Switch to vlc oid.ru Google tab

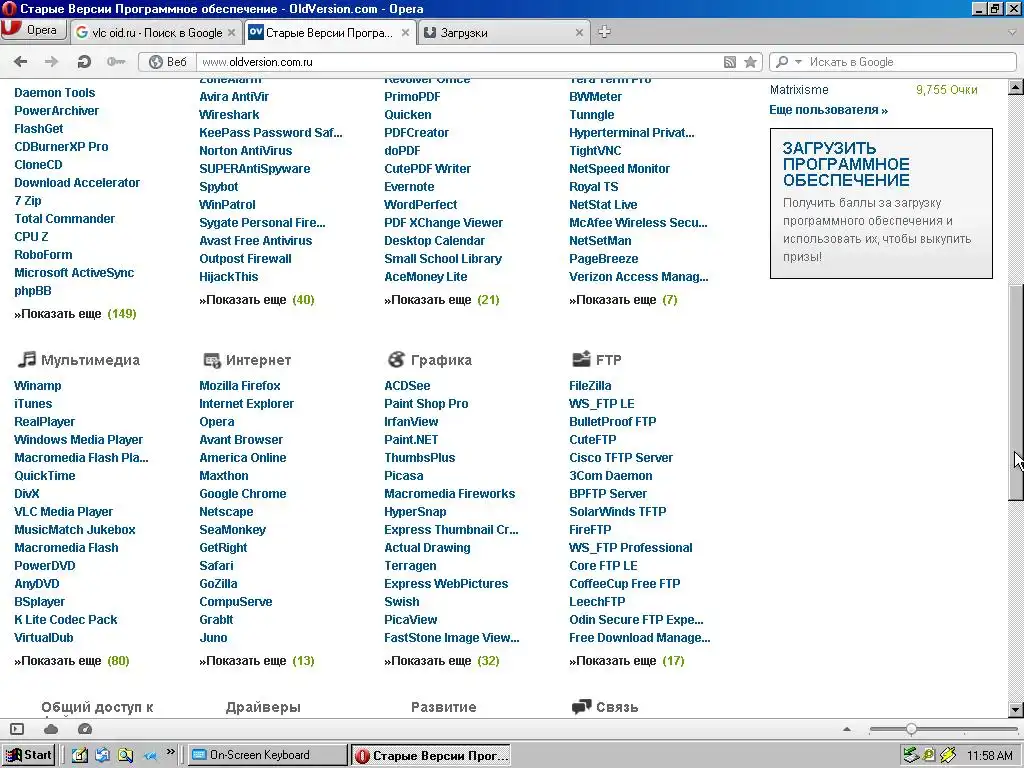[155, 33]
